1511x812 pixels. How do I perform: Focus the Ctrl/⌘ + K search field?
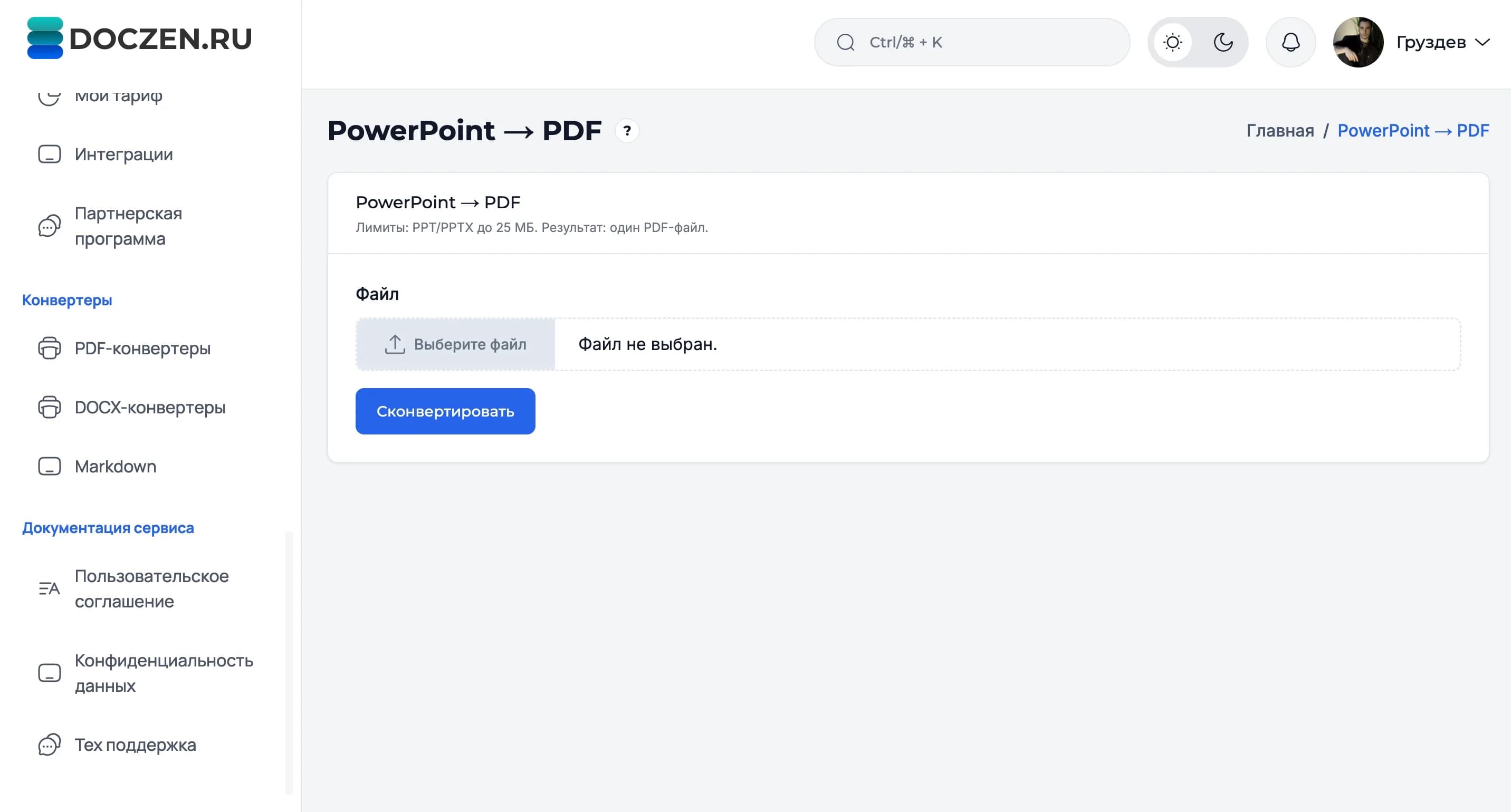point(972,42)
